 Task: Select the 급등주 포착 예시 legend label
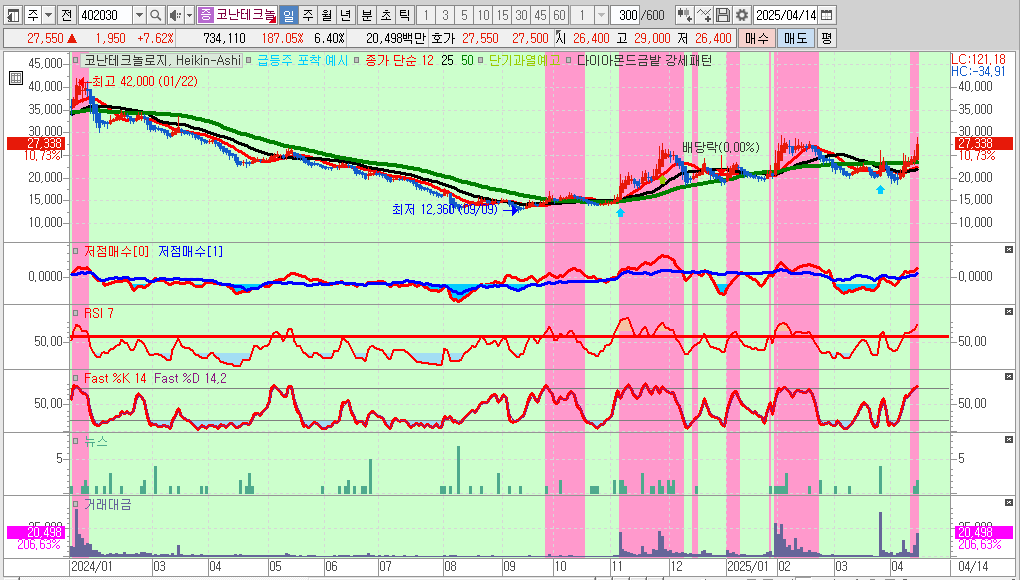302,60
